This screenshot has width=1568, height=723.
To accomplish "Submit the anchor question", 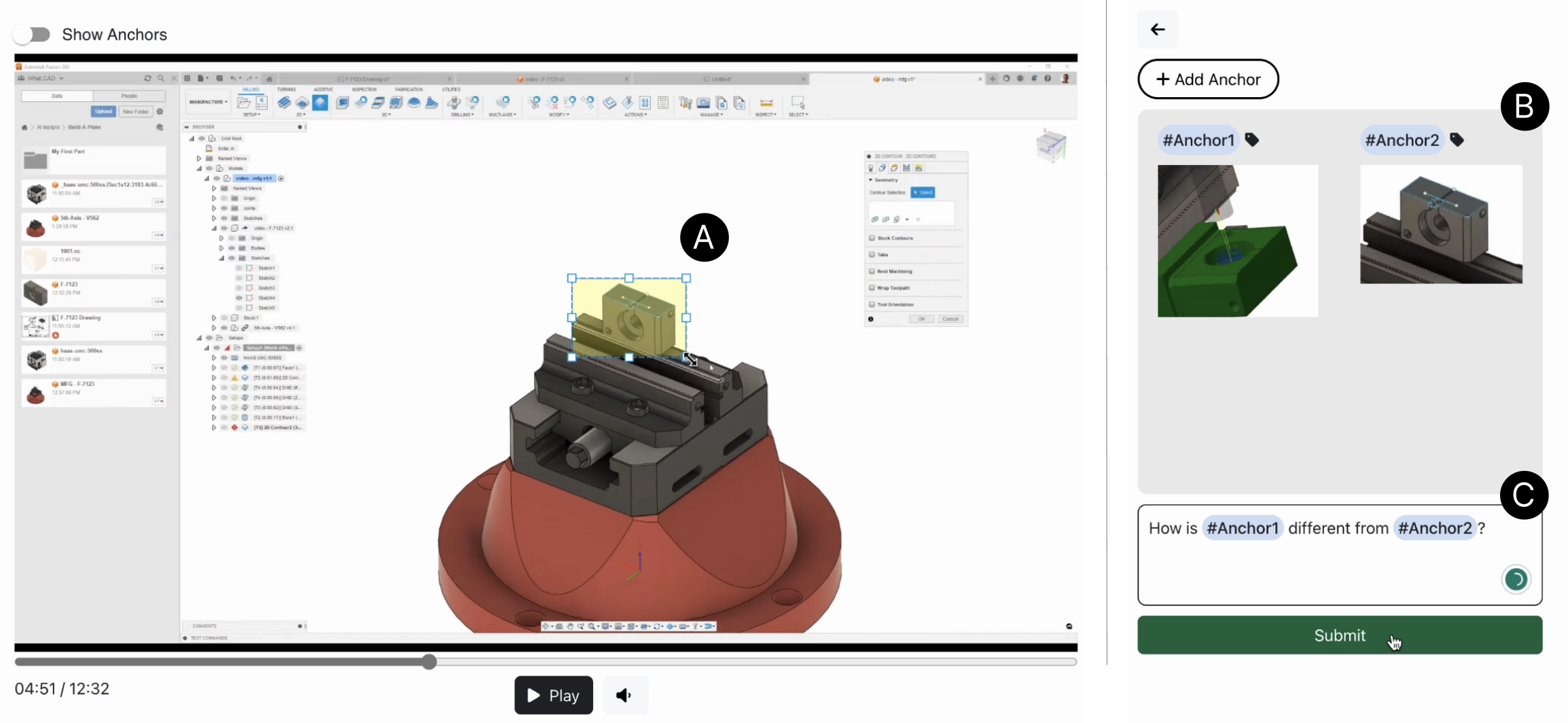I will (x=1340, y=635).
